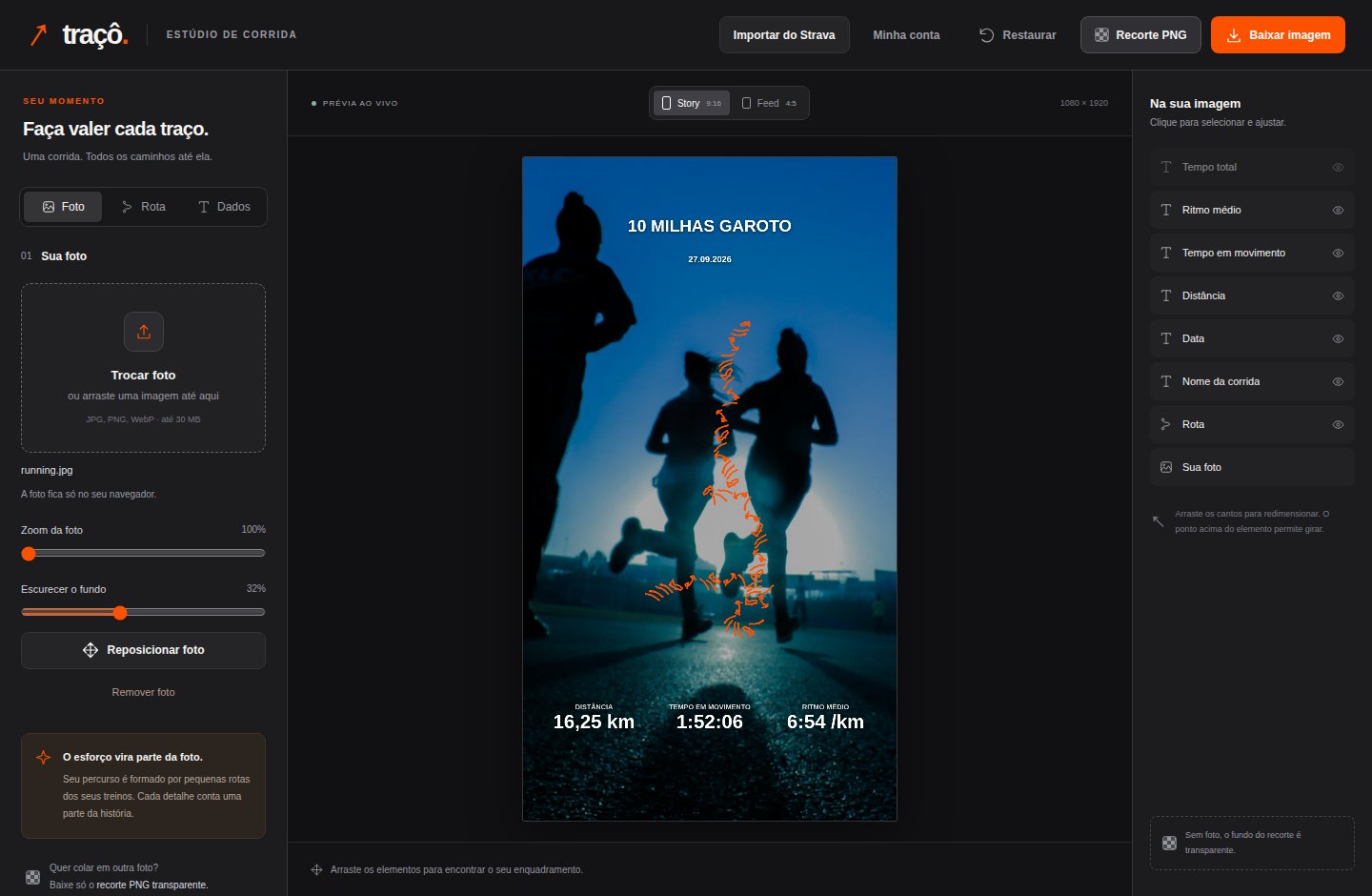Image resolution: width=1372 pixels, height=896 pixels.
Task: Click the traçô logo arrow icon
Action: [38, 35]
